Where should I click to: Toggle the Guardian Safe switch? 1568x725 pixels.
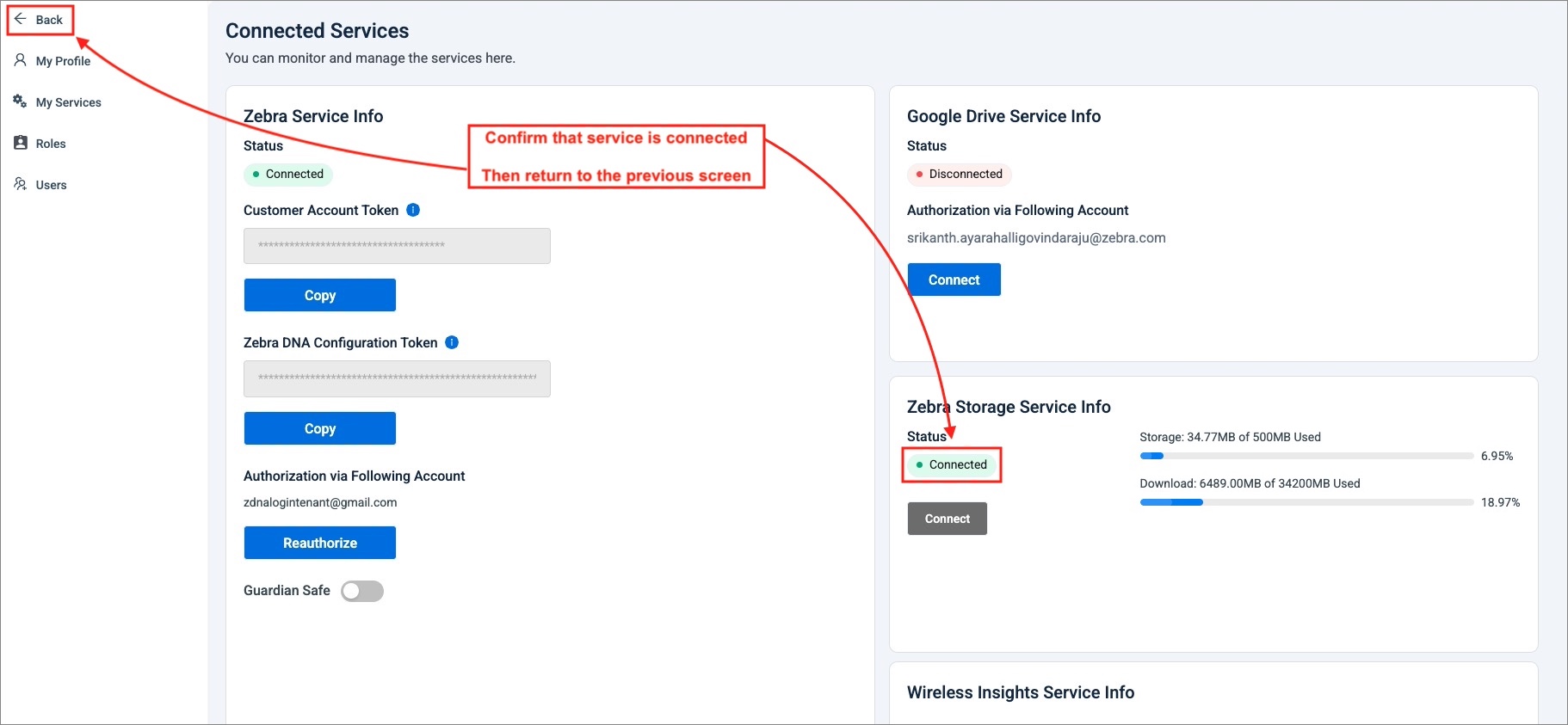(x=361, y=591)
